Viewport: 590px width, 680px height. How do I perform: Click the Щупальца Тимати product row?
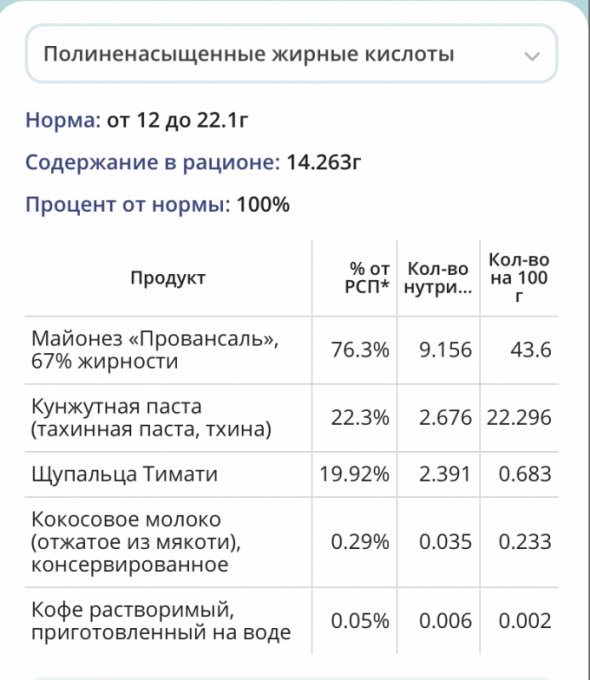291,474
